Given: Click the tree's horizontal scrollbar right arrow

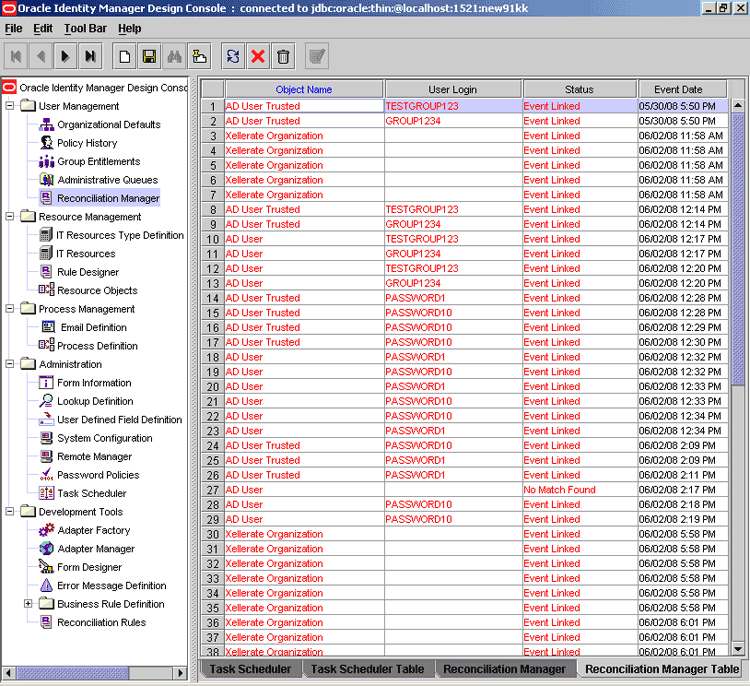Looking at the screenshot, I should tap(180, 673).
